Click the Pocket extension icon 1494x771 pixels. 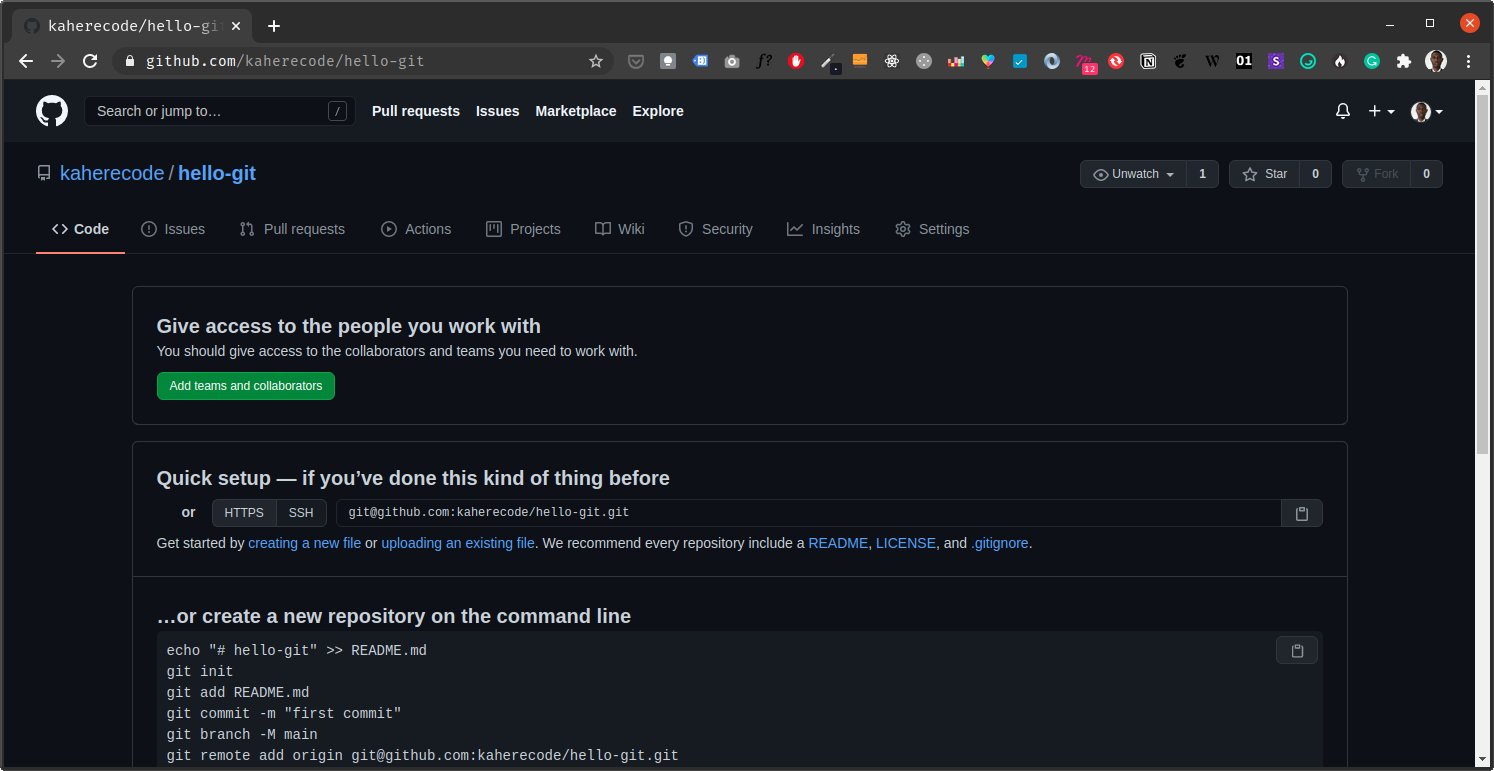click(x=635, y=61)
